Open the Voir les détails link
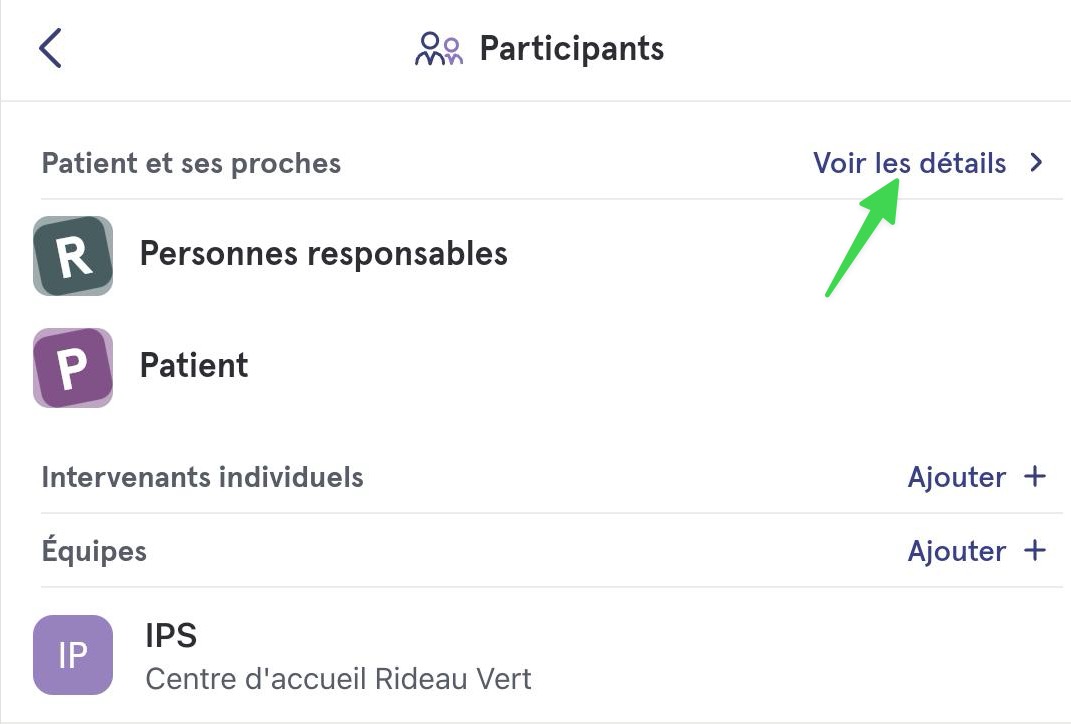 tap(909, 163)
